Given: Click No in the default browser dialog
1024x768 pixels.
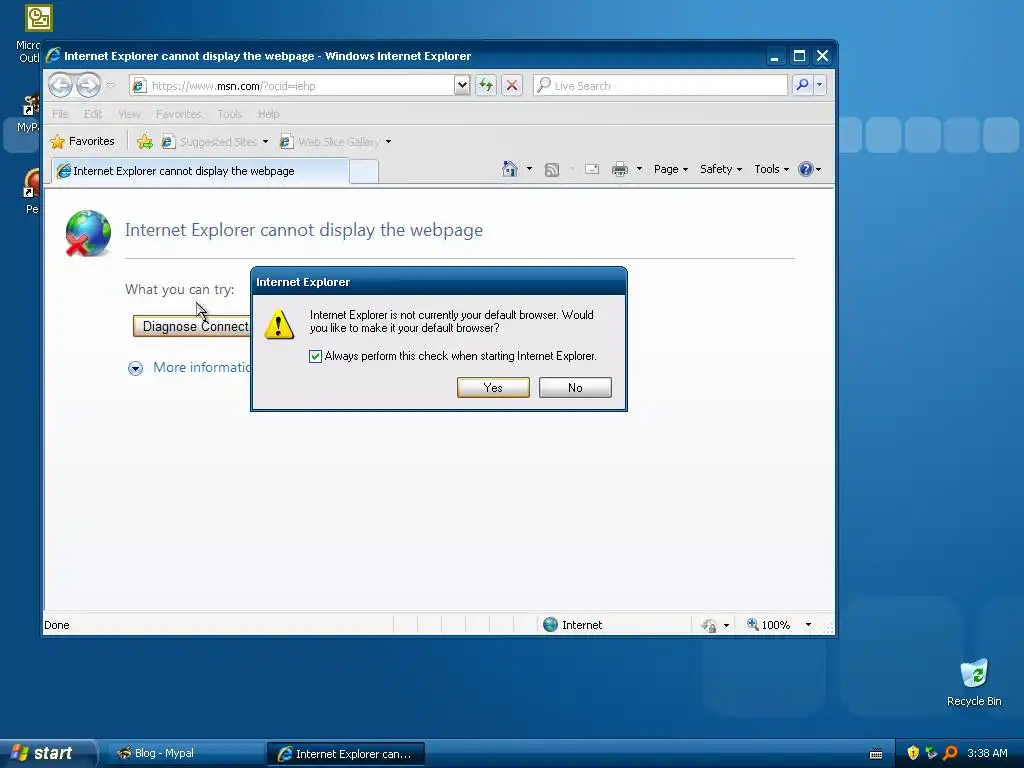Looking at the screenshot, I should 575,387.
